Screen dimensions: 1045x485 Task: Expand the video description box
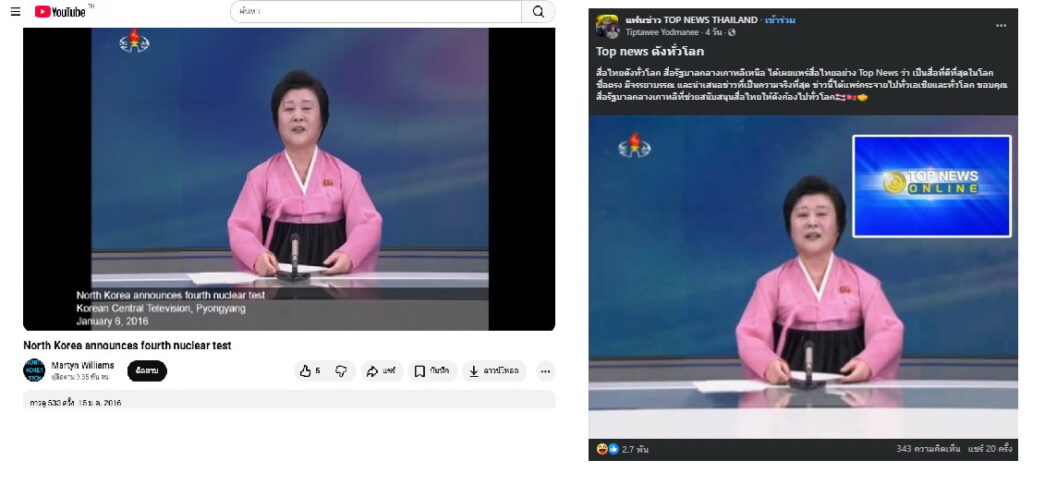point(288,400)
